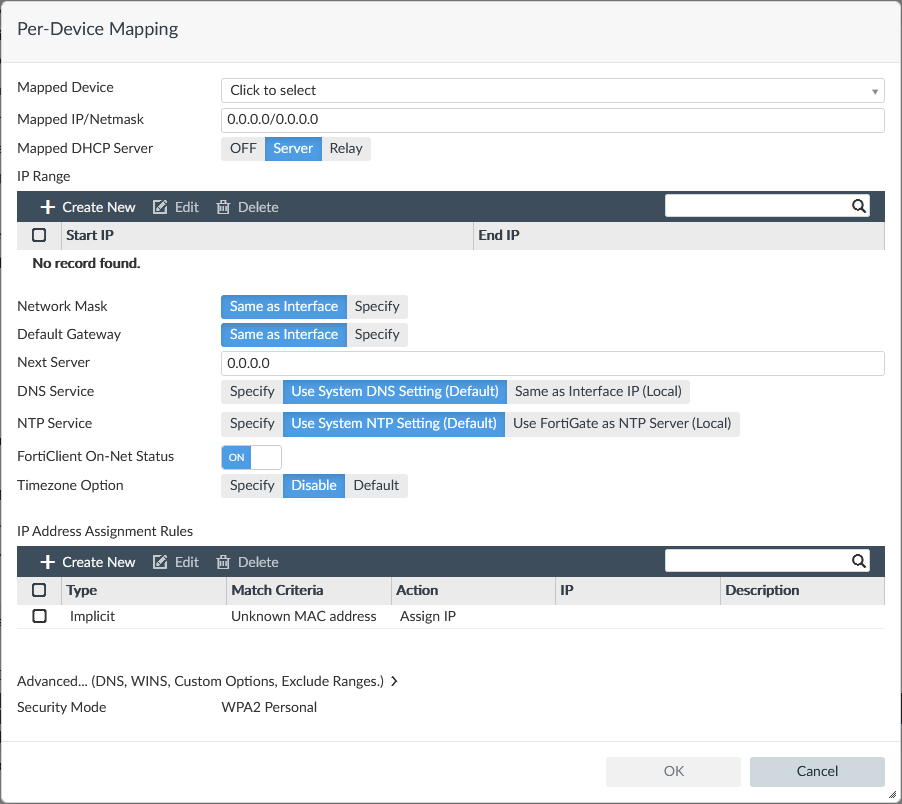
Task: Set Timezone Option to Default
Action: coord(376,485)
